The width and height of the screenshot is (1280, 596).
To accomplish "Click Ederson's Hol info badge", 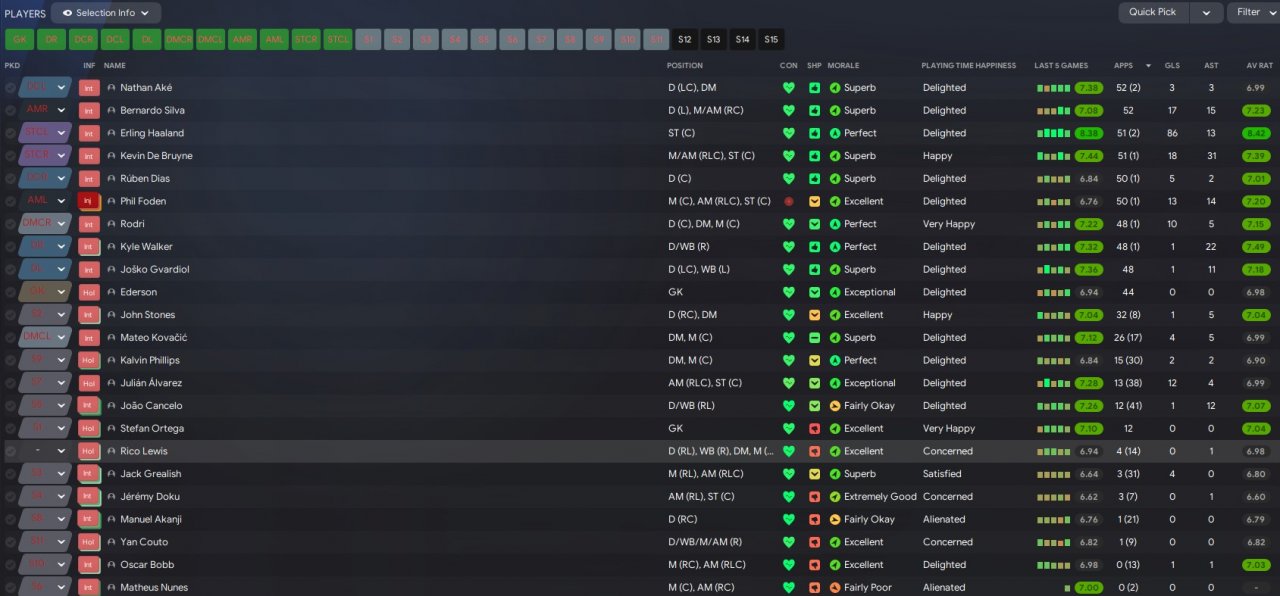I will pos(89,292).
